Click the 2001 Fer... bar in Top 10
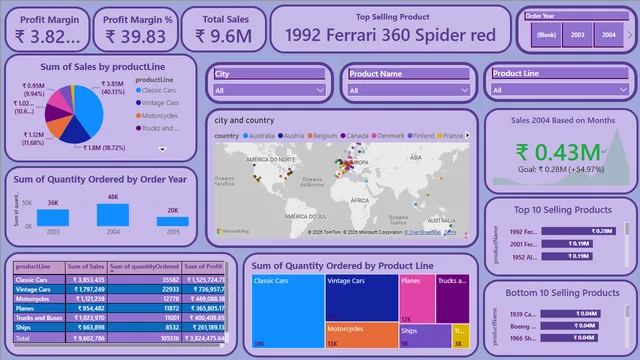This screenshot has width=640, height=360. (x=567, y=244)
